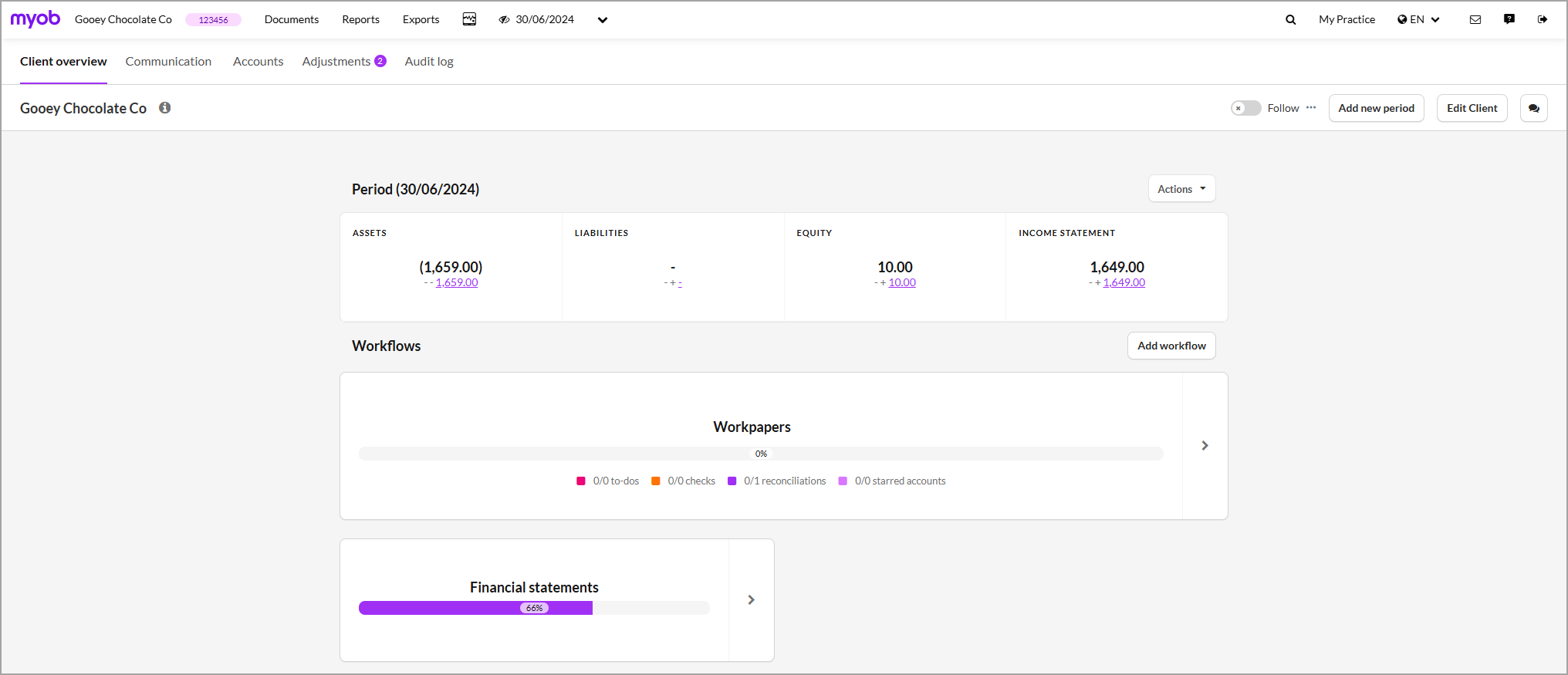Expand the 30/06/2024 period dropdown
The height and width of the screenshot is (675, 1568).
602,20
